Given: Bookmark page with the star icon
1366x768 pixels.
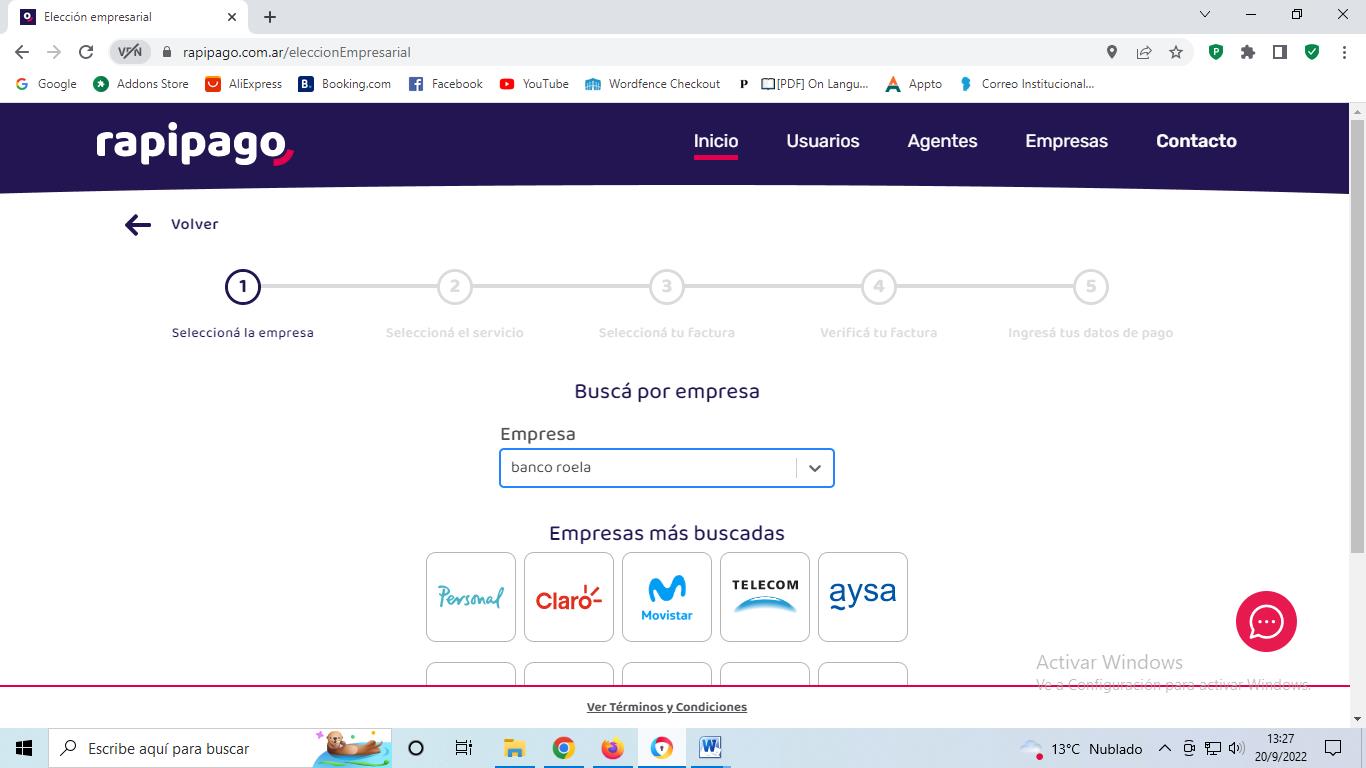Looking at the screenshot, I should pos(1176,52).
